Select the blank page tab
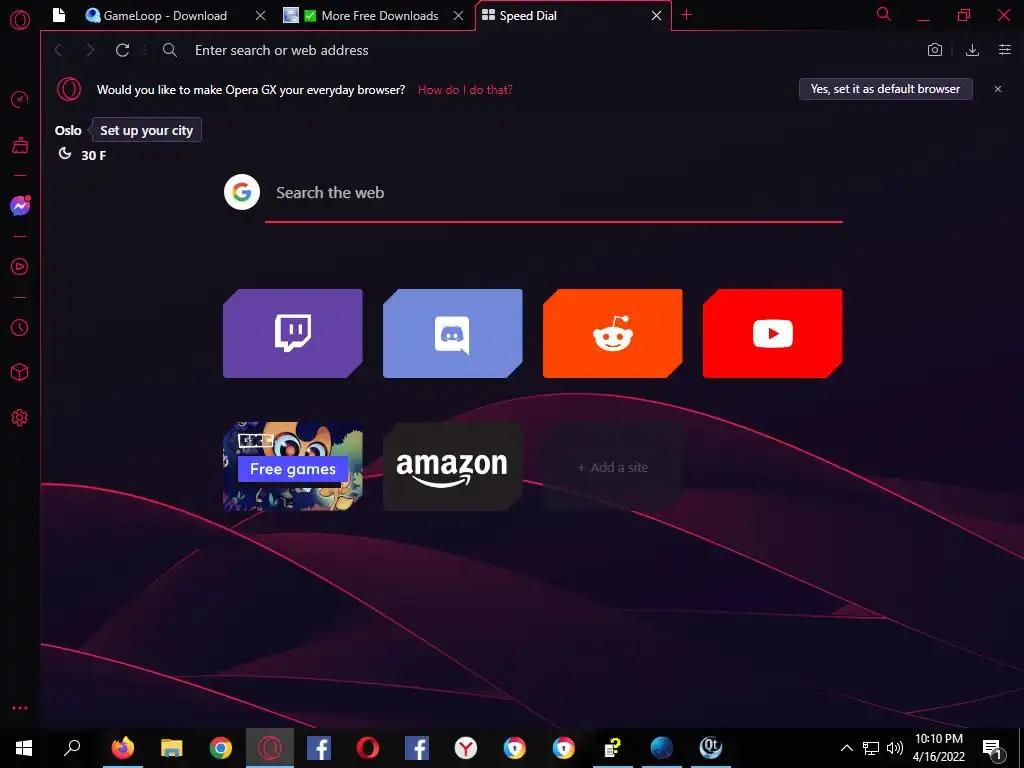Image resolution: width=1024 pixels, height=768 pixels. pos(59,15)
